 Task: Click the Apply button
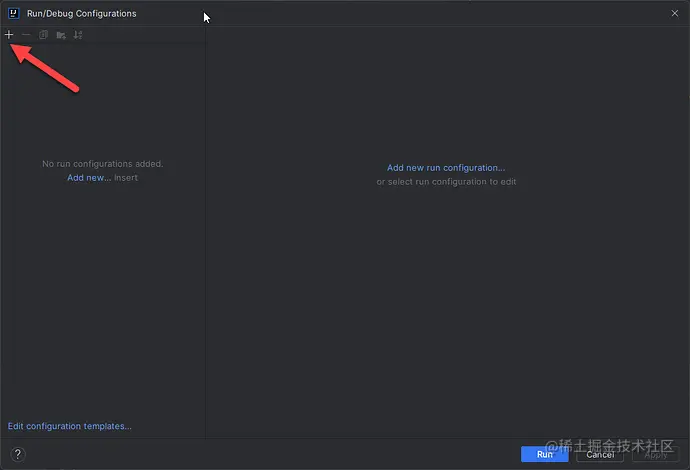pyautogui.click(x=656, y=455)
